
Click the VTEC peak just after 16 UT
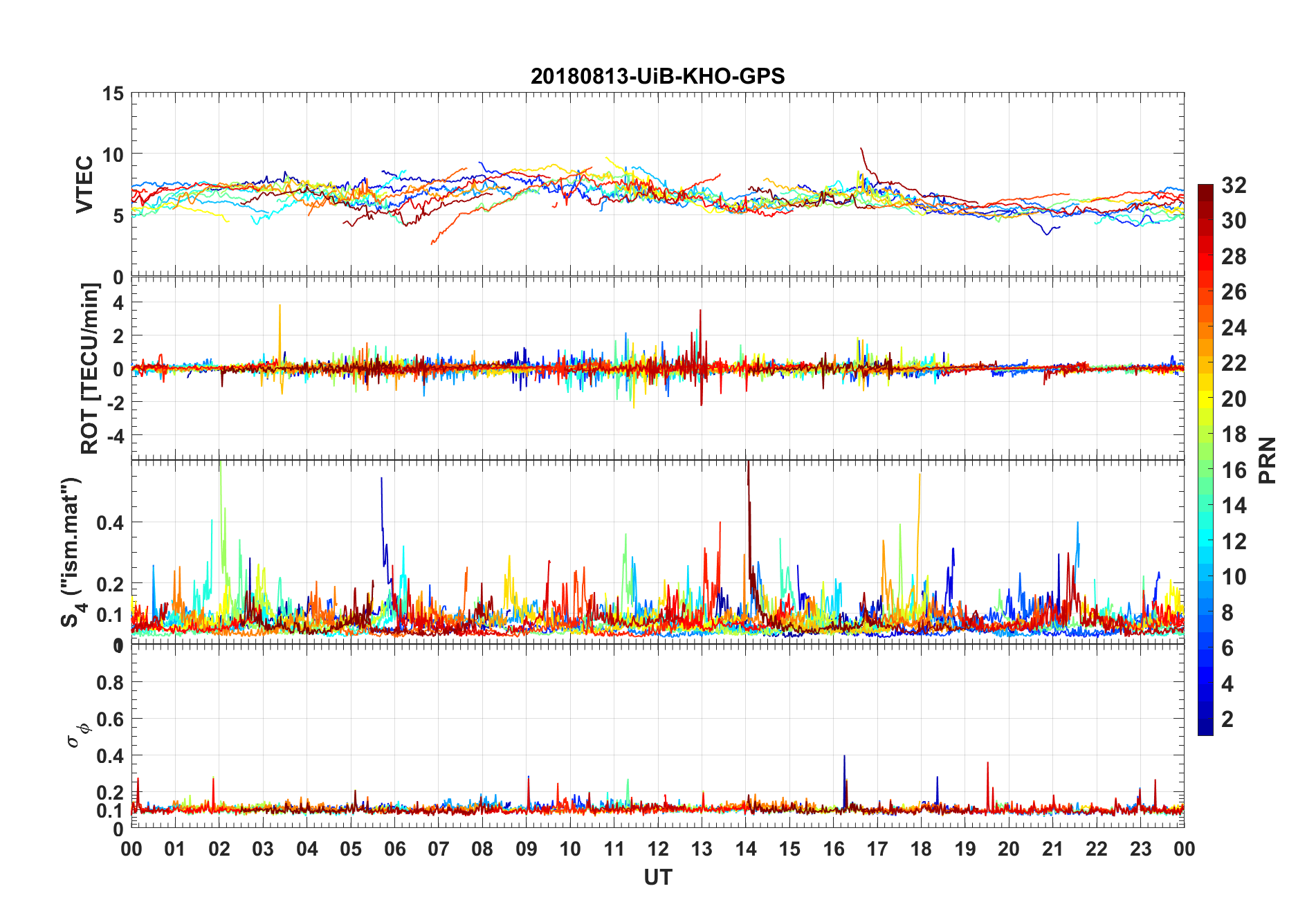[861, 149]
